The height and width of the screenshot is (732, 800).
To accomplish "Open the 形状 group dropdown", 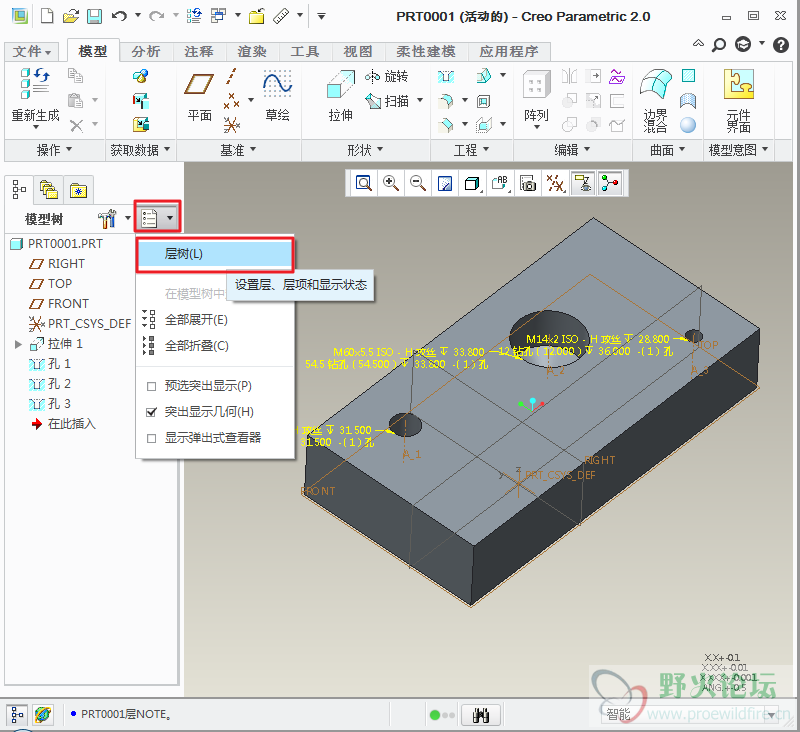I will 365,150.
